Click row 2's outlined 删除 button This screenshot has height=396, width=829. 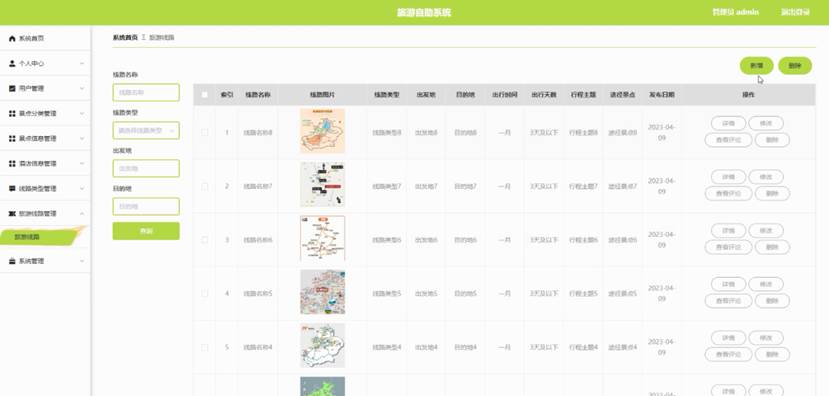point(772,194)
